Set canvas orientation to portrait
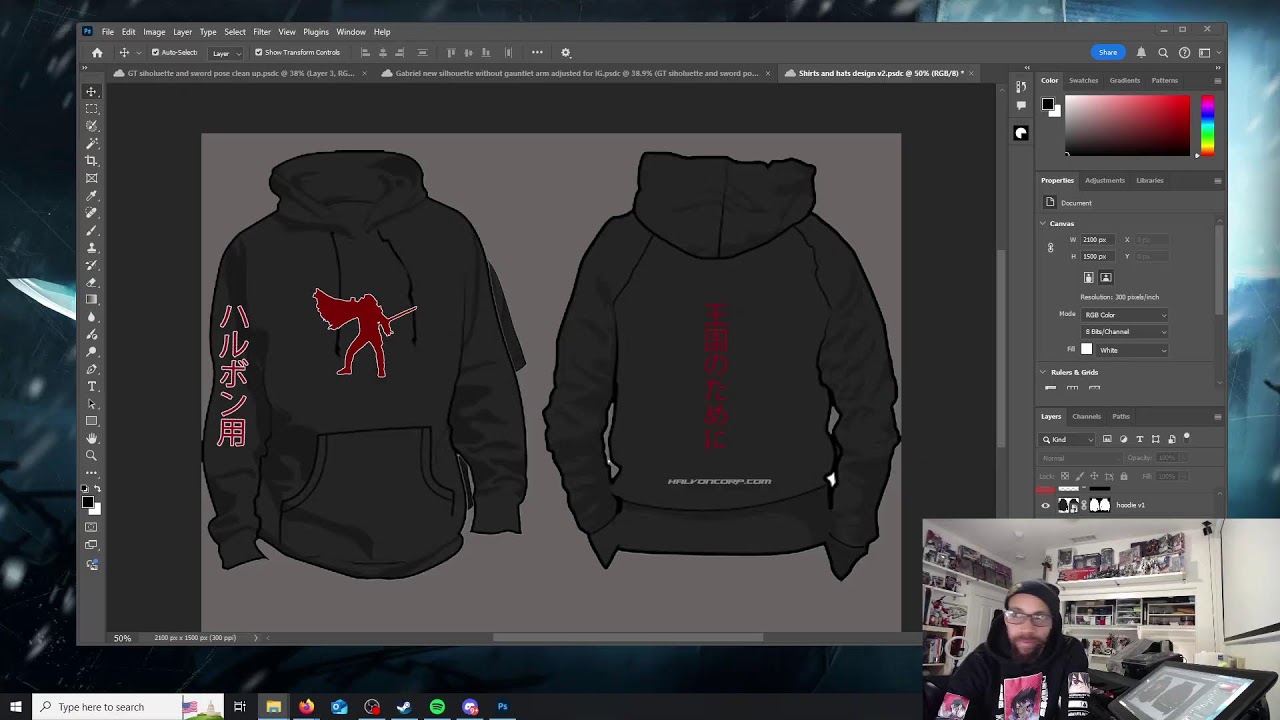Screen dimensions: 1280x720 [x=1089, y=277]
